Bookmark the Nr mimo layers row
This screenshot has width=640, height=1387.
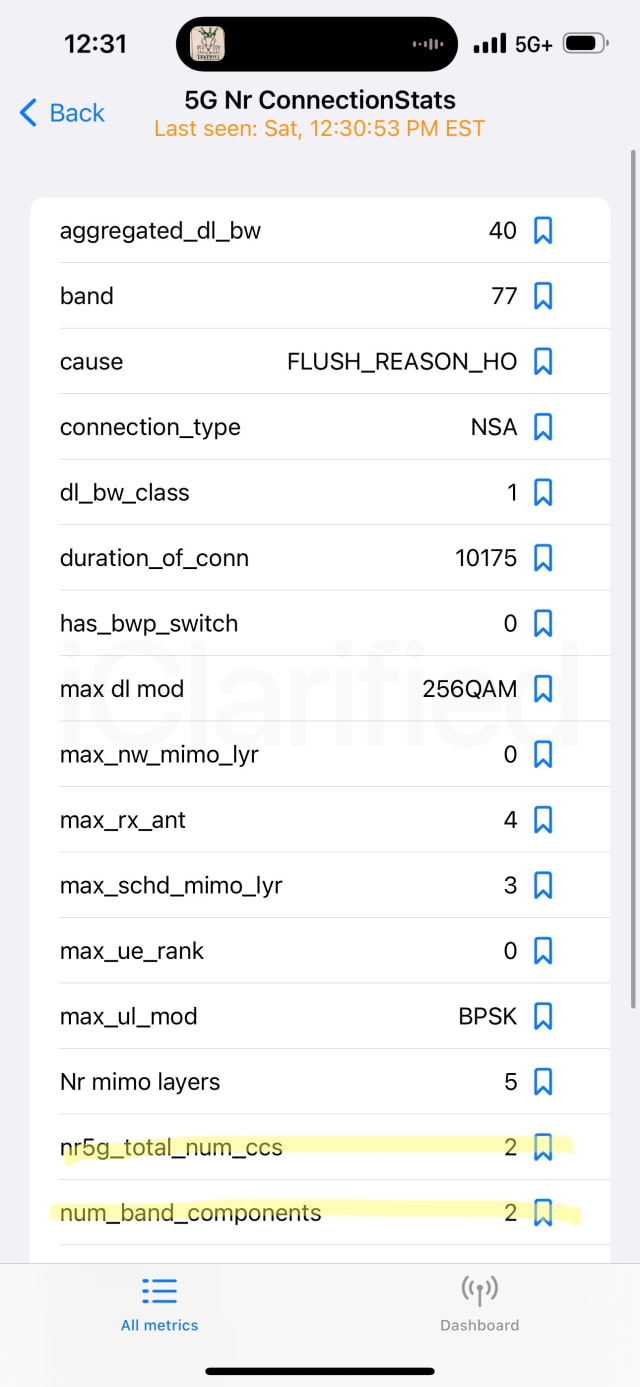[x=543, y=1081]
